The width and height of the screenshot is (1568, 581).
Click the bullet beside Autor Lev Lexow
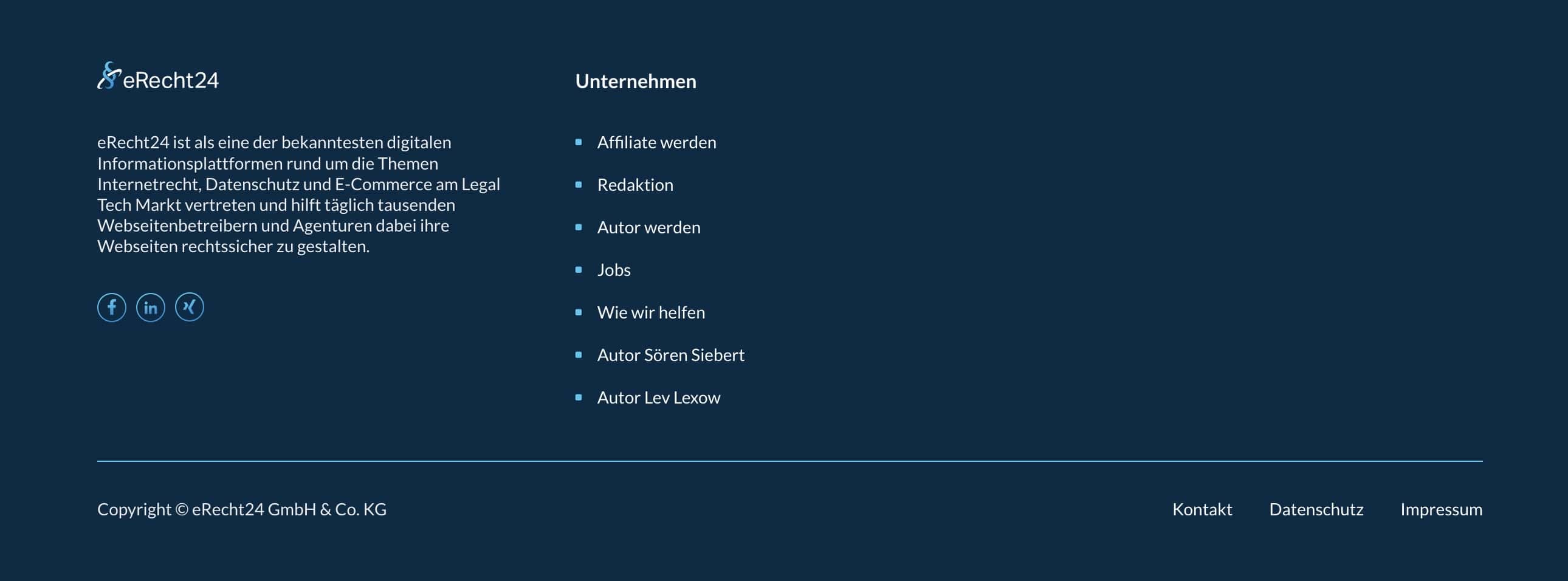[x=578, y=398]
